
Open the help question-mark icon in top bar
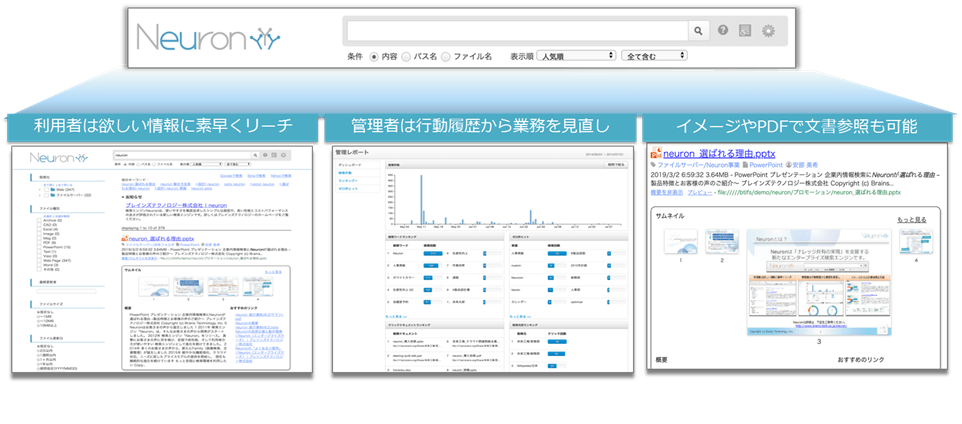tap(723, 30)
